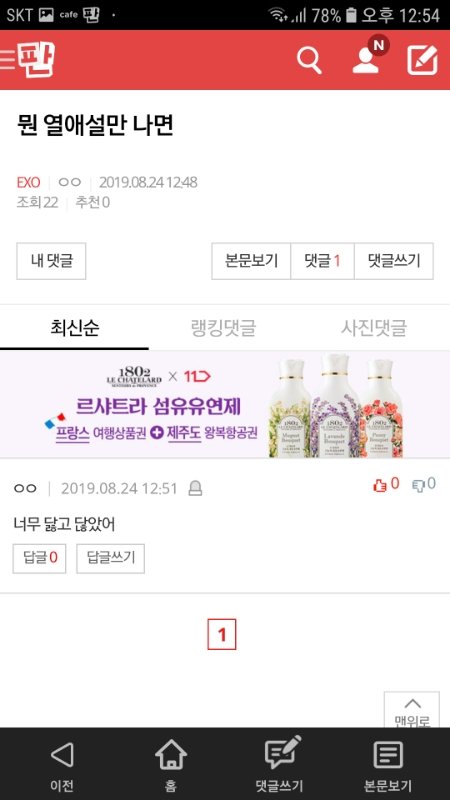Click the thumbs-up icon on the comment
The image size is (450, 800).
(x=380, y=485)
